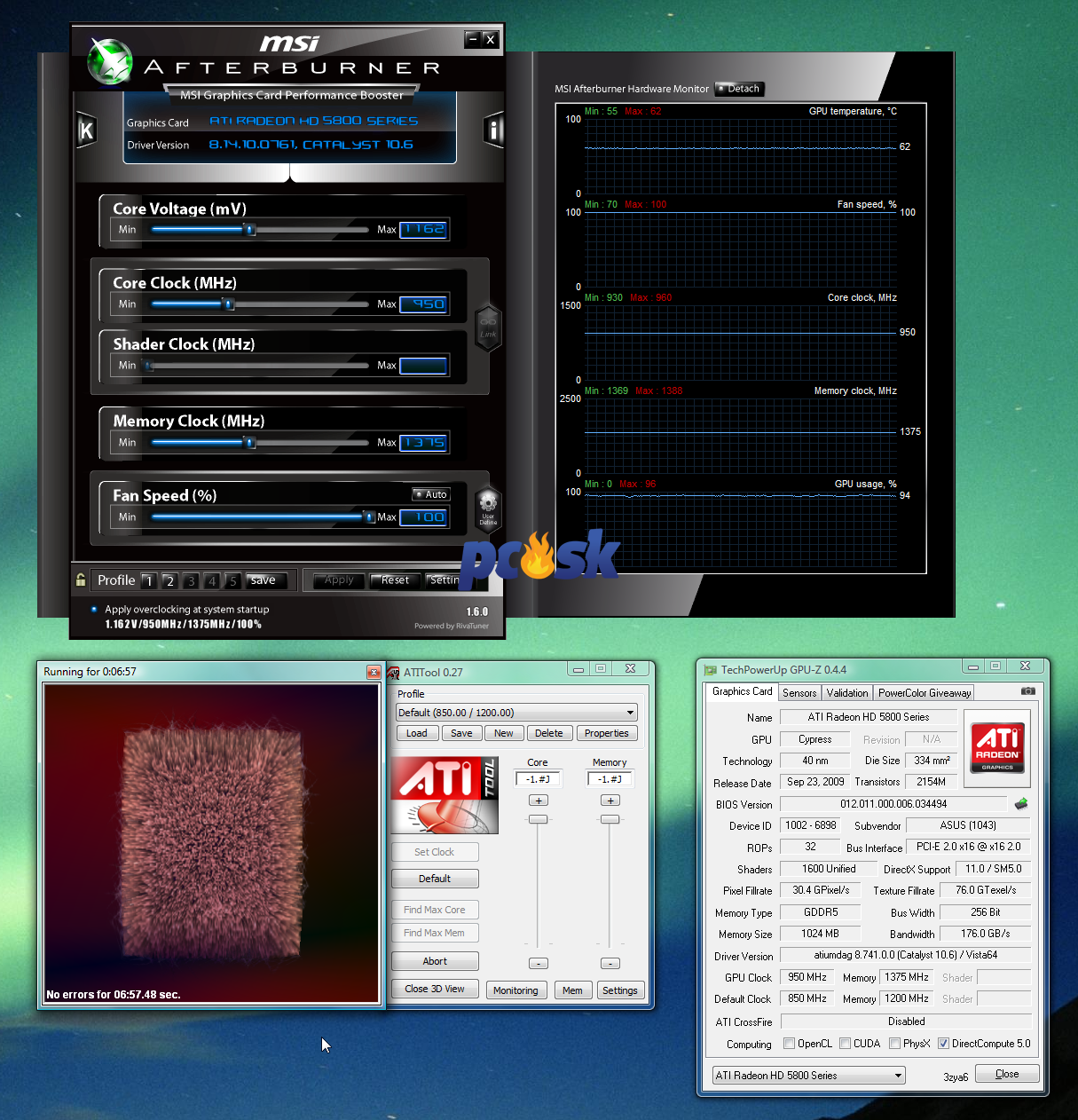Toggle the PhysX checkbox
This screenshot has width=1078, height=1120.
pos(894,1044)
